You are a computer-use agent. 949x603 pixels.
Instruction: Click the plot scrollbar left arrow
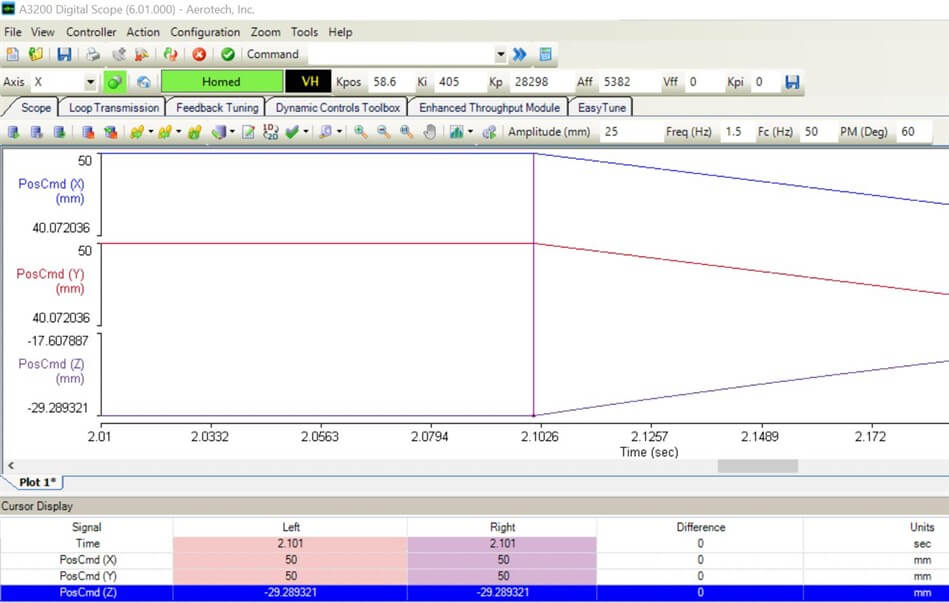[x=10, y=466]
